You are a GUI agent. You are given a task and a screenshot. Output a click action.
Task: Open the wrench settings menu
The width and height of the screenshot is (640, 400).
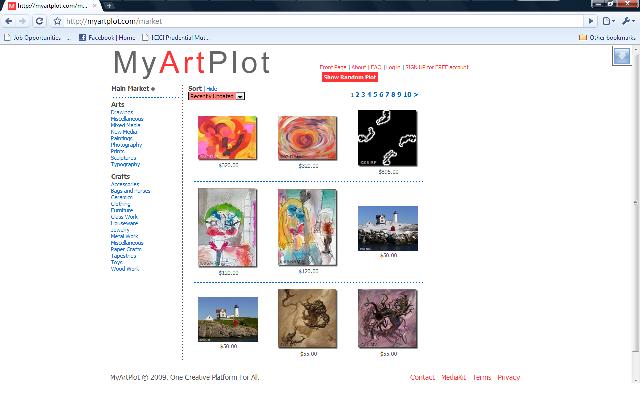click(x=628, y=21)
